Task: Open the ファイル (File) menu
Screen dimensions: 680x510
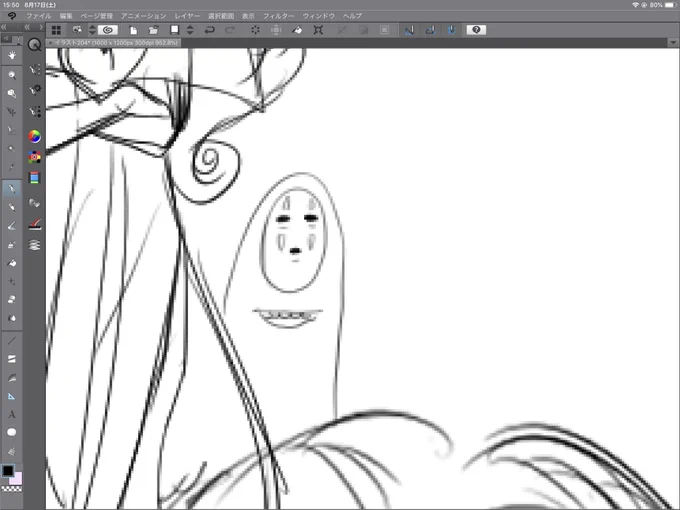Action: pyautogui.click(x=39, y=16)
